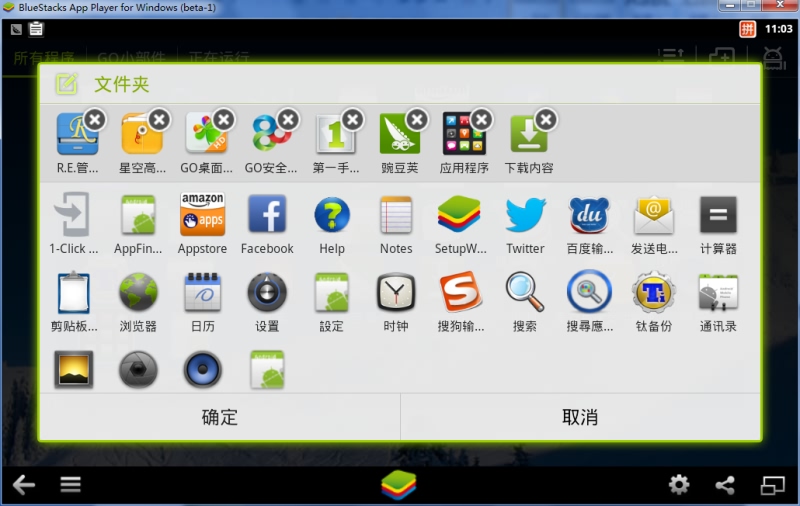The image size is (800, 506).
Task: Switch to the 正在运行 tab
Action: (x=219, y=58)
